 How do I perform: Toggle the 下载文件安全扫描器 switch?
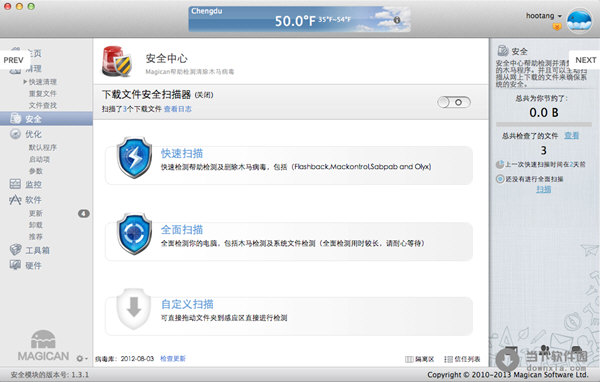tap(454, 102)
